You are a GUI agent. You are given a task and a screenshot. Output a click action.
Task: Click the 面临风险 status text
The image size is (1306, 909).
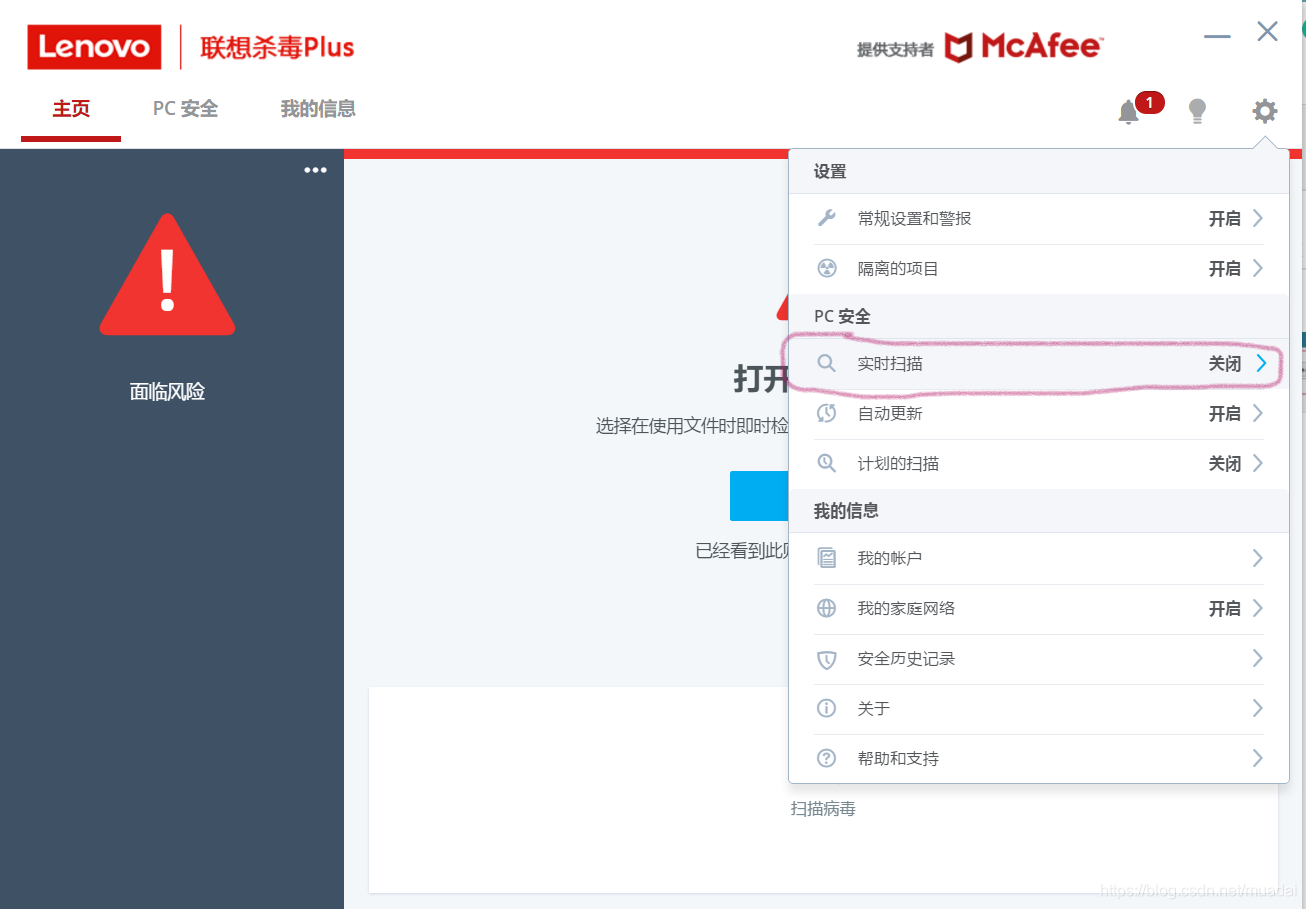pyautogui.click(x=167, y=392)
